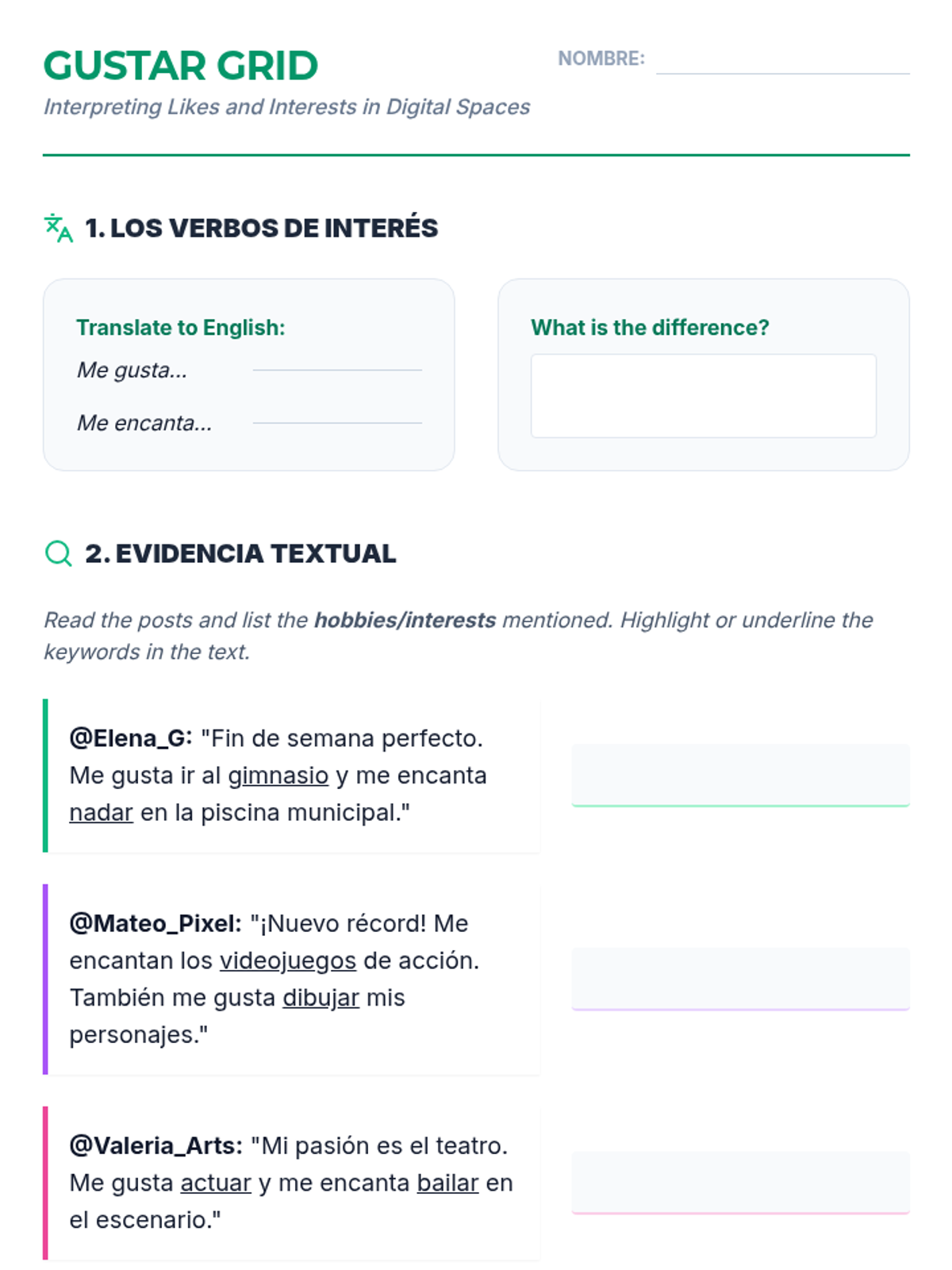Click the GUSTAR GRID title

tap(181, 66)
